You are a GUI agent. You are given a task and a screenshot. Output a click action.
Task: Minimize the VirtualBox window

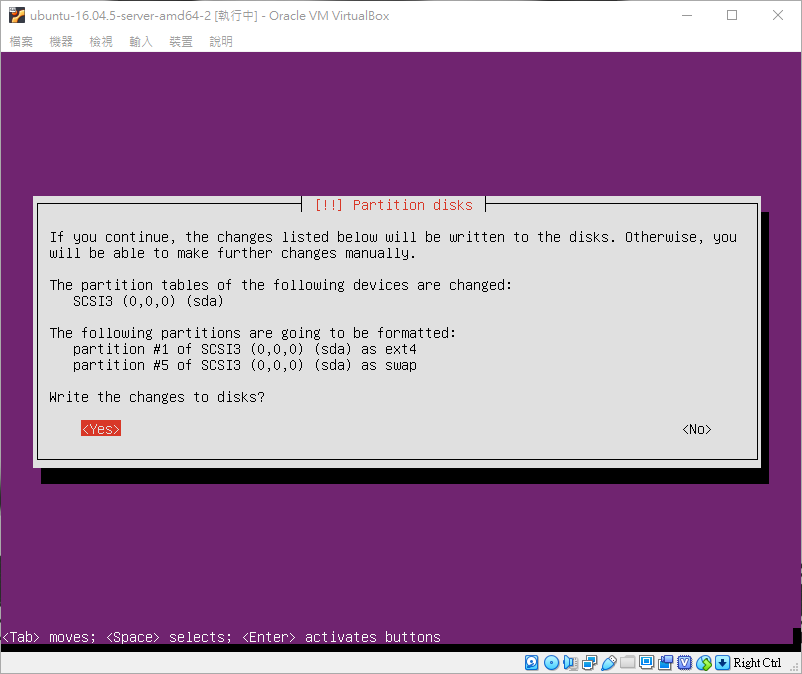687,15
